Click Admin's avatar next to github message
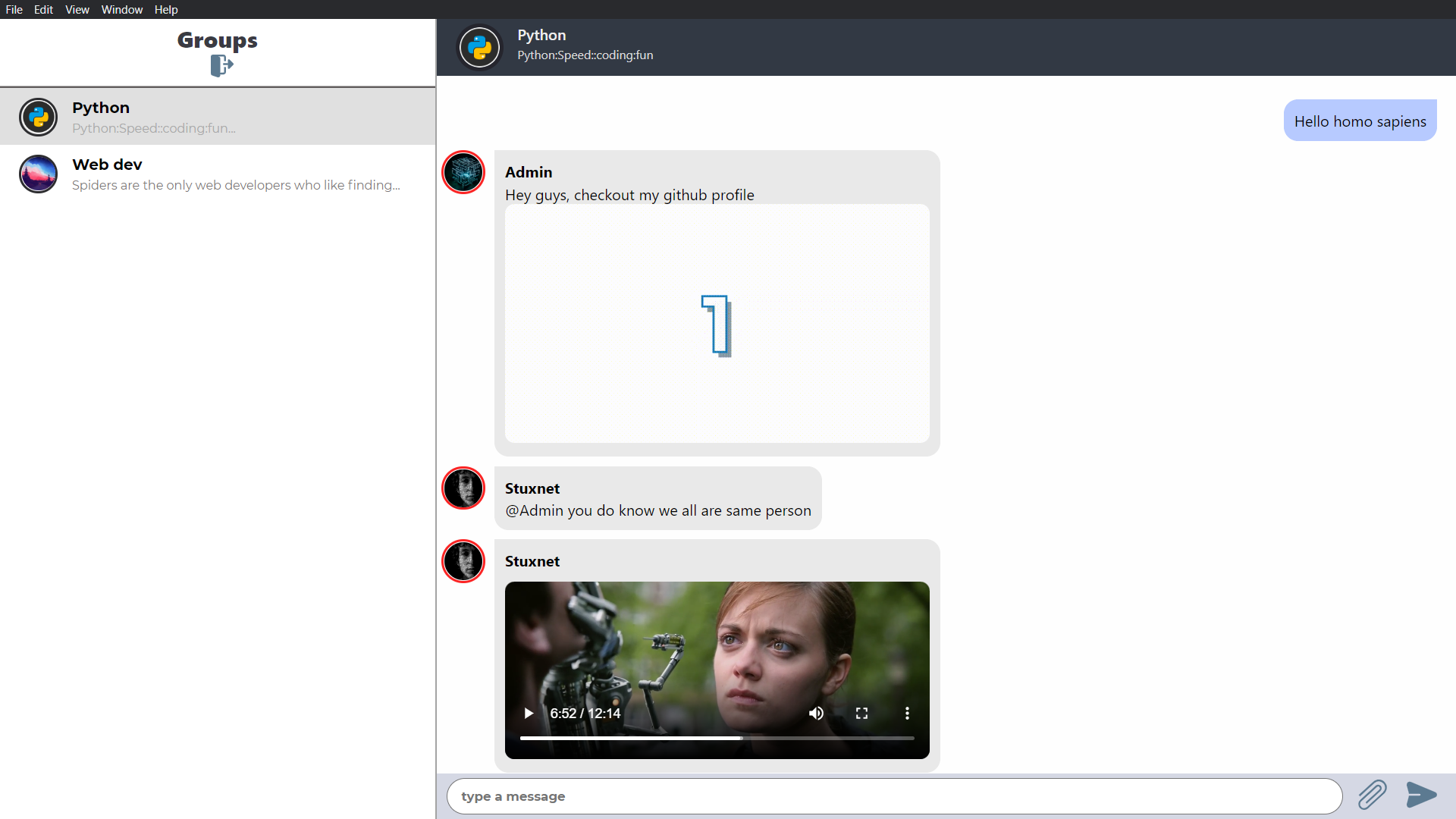The height and width of the screenshot is (819, 1456). pyautogui.click(x=463, y=172)
